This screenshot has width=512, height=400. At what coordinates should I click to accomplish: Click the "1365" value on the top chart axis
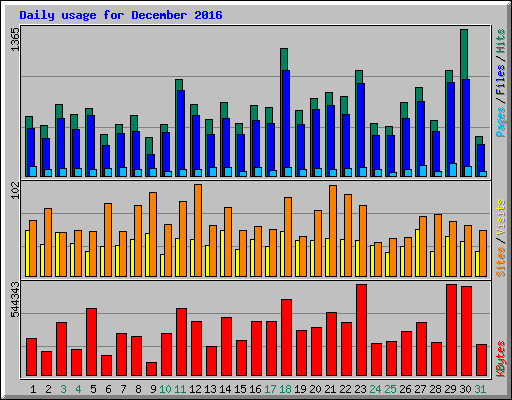(15, 39)
